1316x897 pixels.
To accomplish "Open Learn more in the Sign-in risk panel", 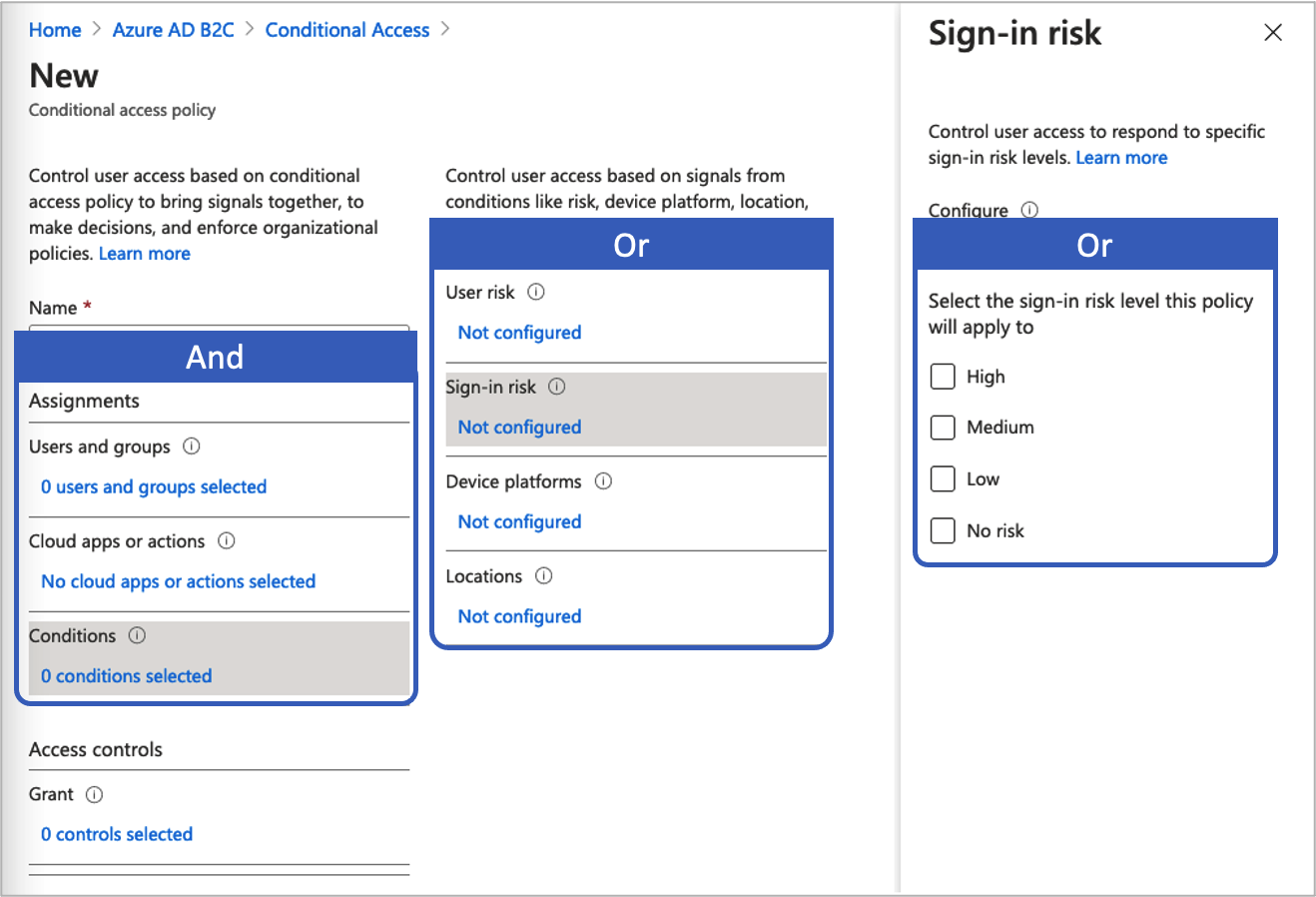I will (x=1121, y=157).
